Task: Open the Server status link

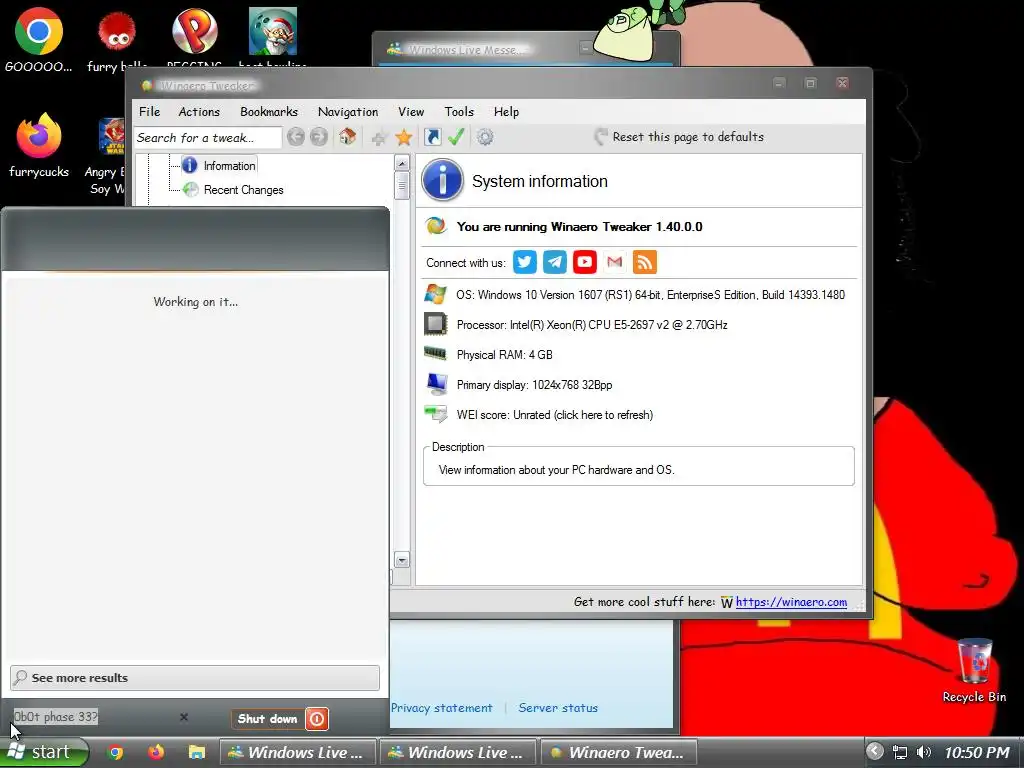Action: [x=558, y=708]
